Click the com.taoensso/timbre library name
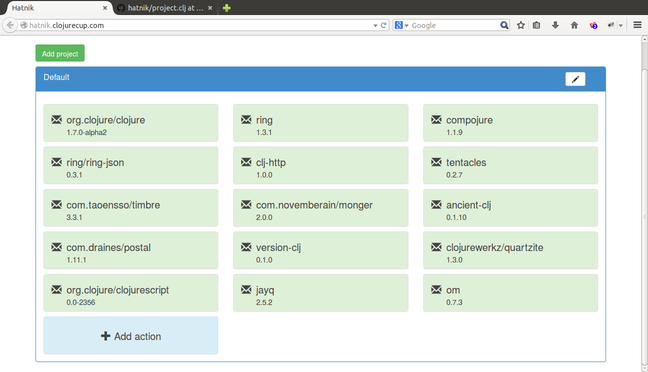 click(113, 205)
